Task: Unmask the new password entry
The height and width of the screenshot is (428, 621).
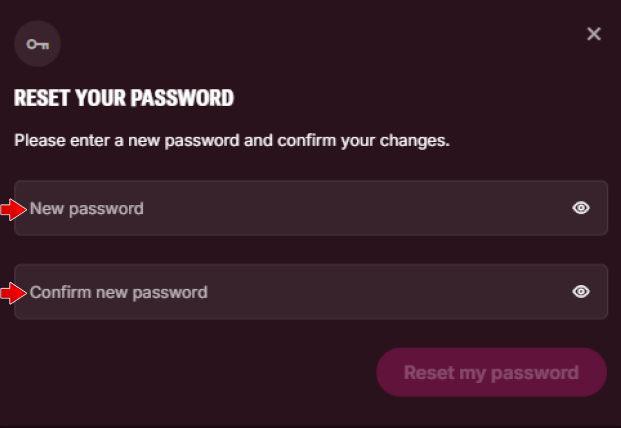Action: [x=581, y=208]
